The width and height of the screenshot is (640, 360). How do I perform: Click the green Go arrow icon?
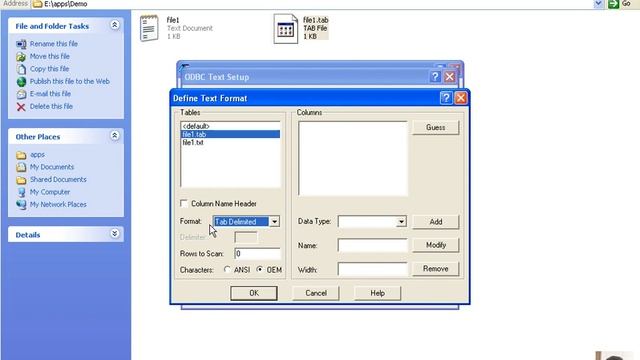[x=613, y=4]
